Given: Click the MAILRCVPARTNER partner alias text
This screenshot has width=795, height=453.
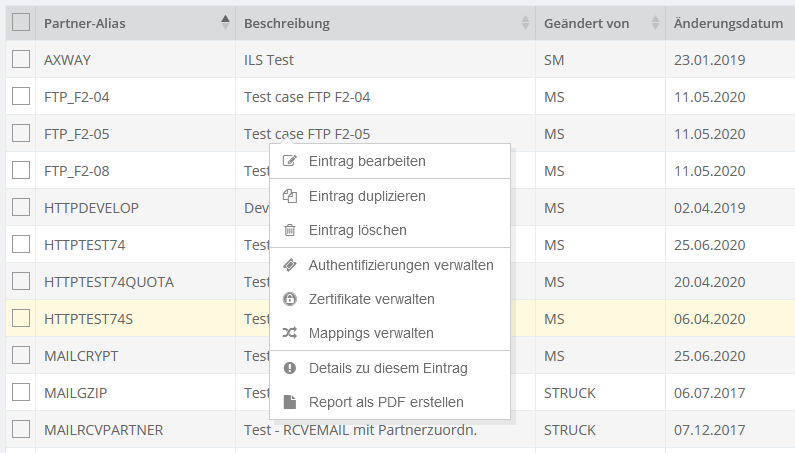Looking at the screenshot, I should click(104, 430).
